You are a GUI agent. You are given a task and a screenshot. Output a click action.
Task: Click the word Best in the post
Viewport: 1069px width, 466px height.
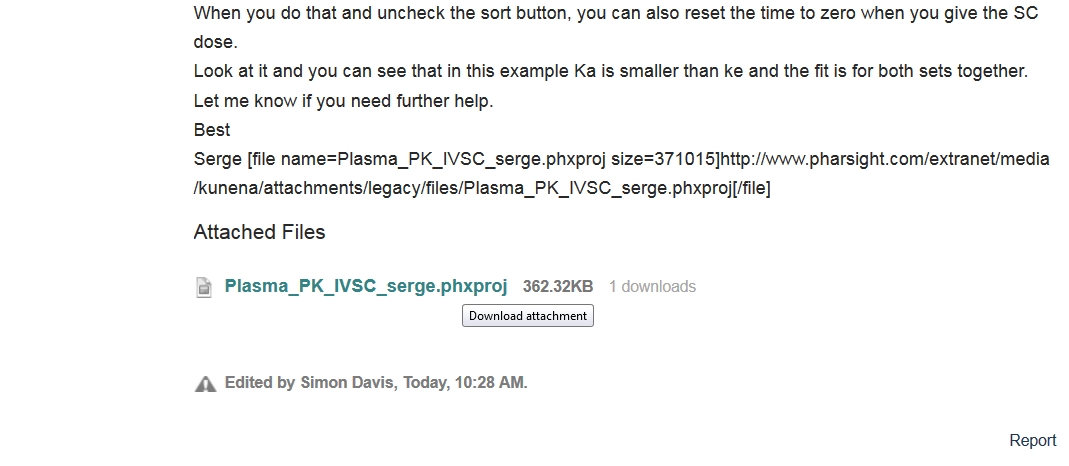(212, 130)
